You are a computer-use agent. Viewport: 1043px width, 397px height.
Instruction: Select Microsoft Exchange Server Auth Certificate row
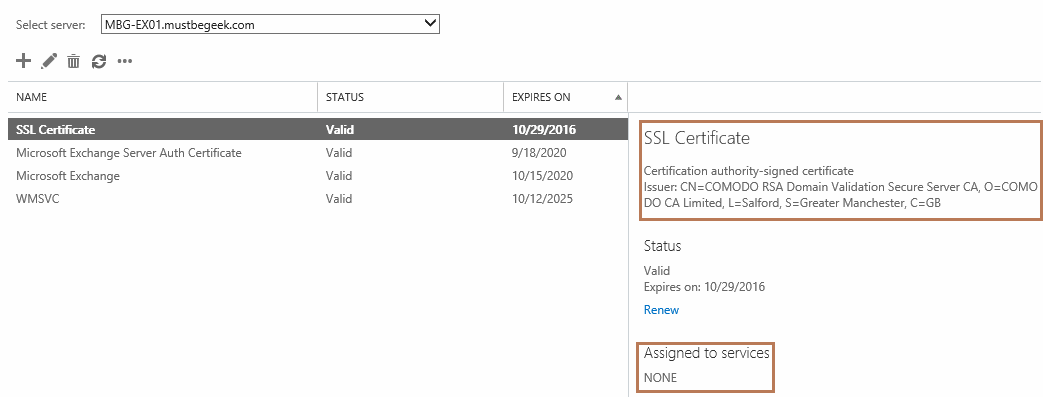318,153
